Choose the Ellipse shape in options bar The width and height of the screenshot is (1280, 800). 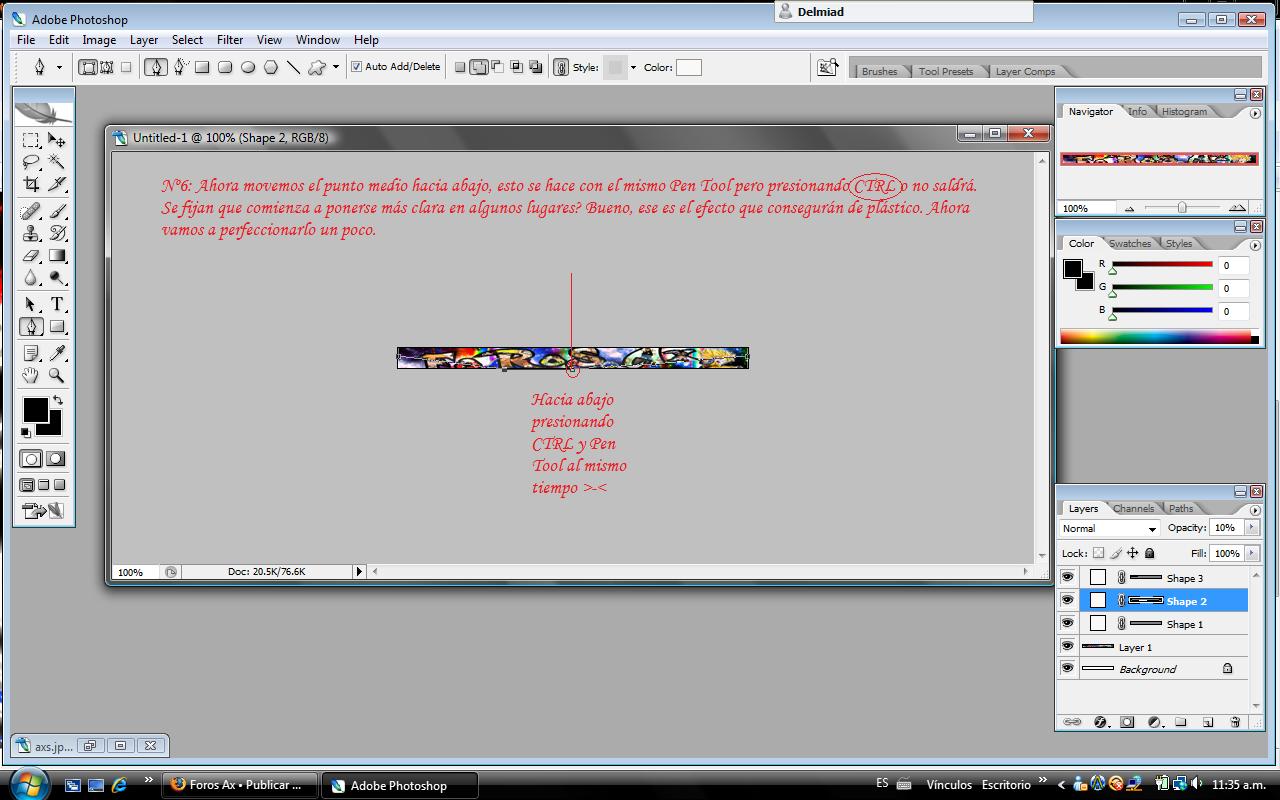tap(248, 68)
